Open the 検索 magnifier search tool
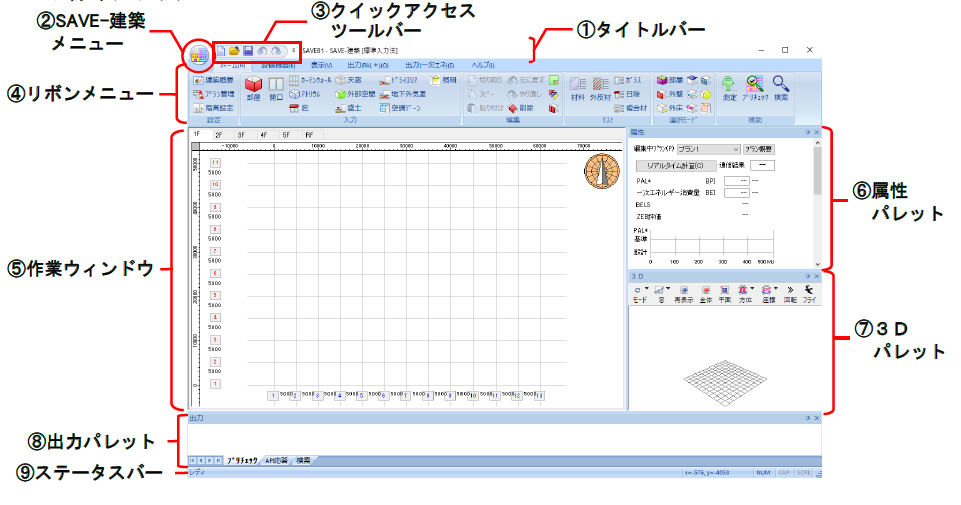 pos(780,89)
